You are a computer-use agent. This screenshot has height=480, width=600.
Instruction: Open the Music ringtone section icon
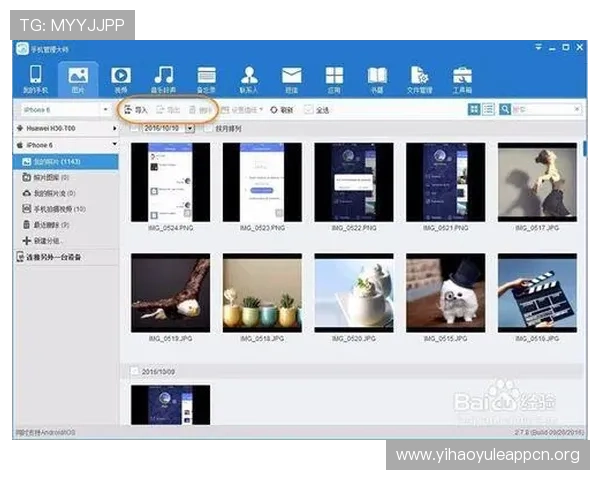pyautogui.click(x=163, y=78)
